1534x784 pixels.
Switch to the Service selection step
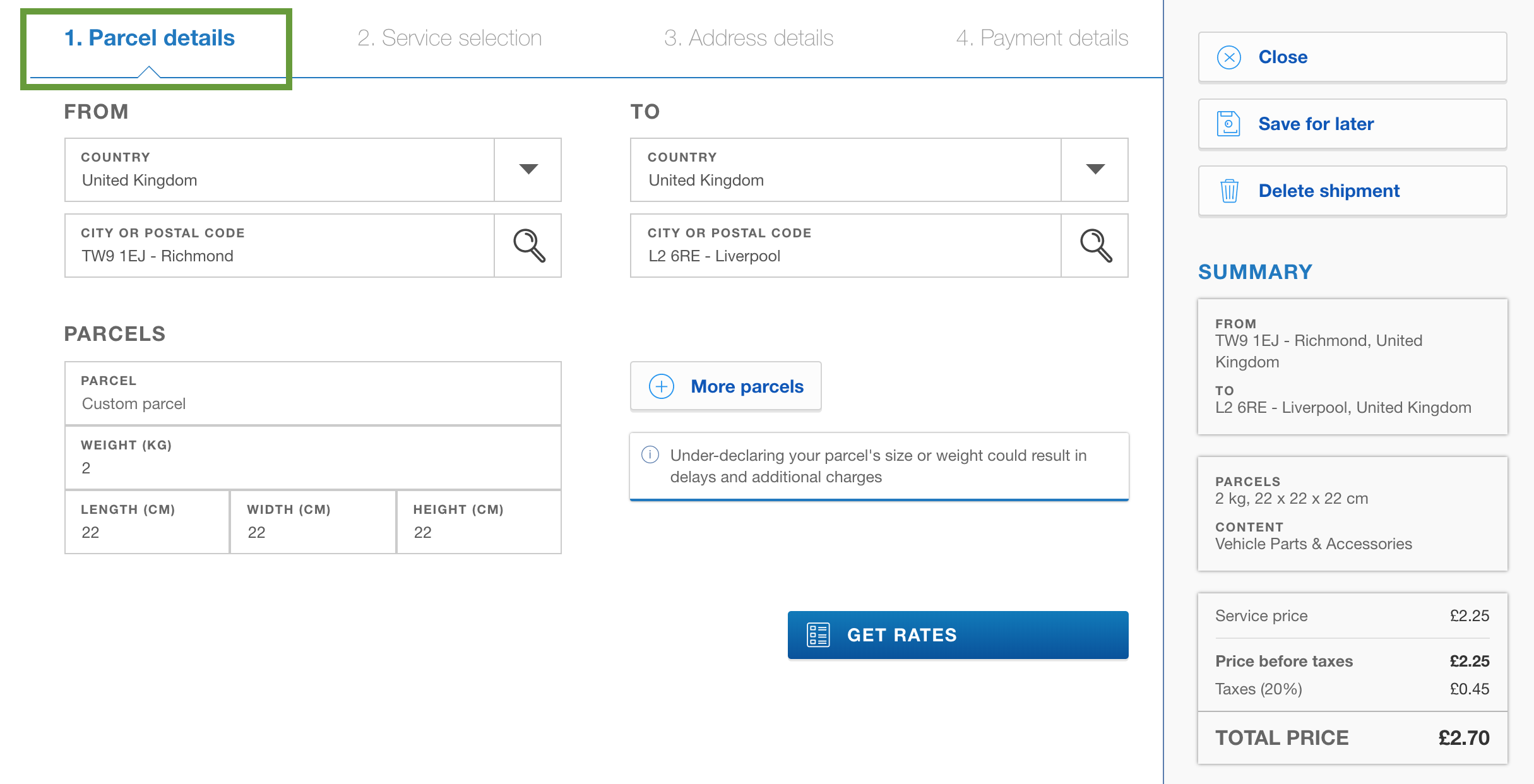pos(449,38)
